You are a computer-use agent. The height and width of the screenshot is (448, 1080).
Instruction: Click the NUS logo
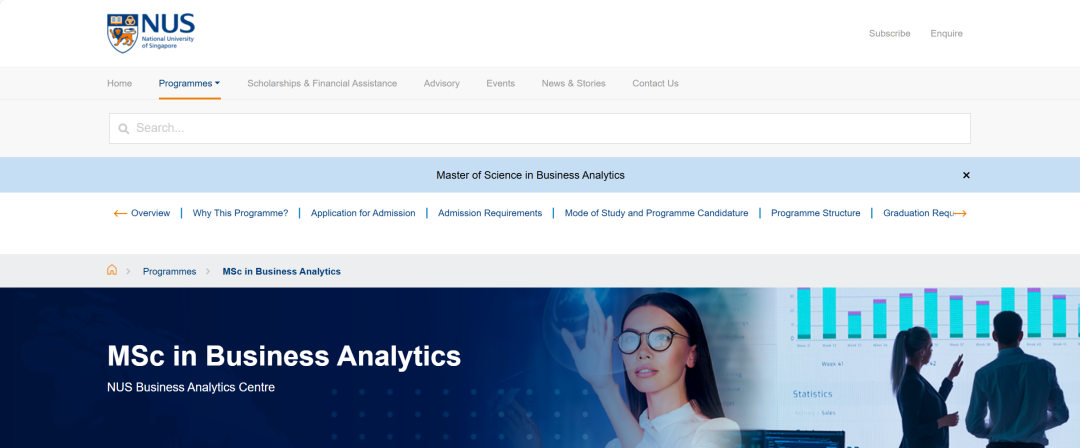tap(151, 33)
